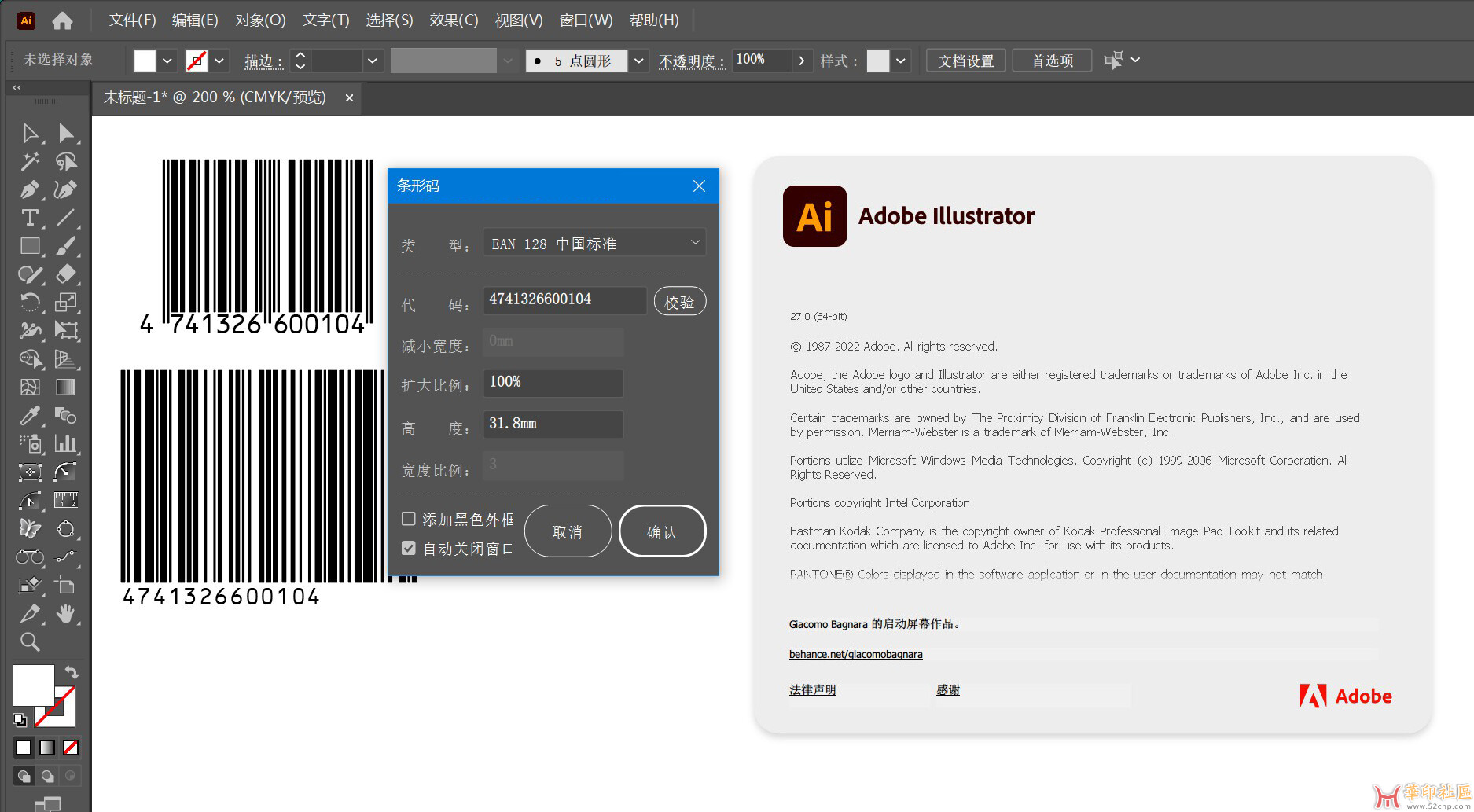
Task: Click the 高度 31.8mm height field
Action: coord(553,424)
